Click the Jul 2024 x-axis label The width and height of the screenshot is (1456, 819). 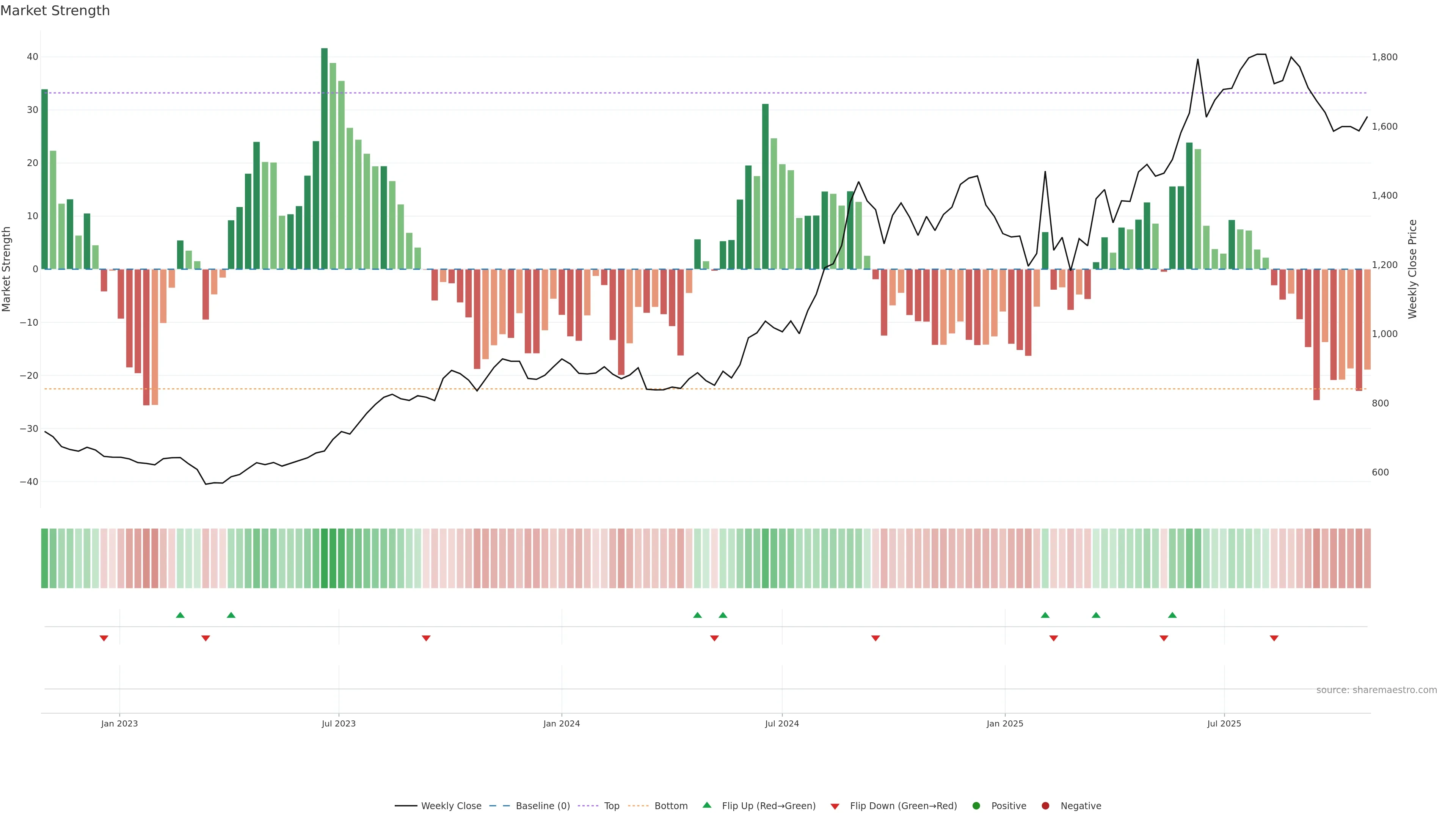[x=782, y=723]
